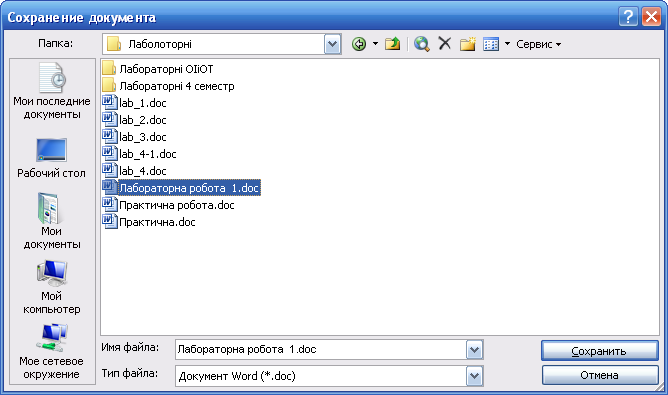Screen dimensions: 668x395
Task: Select lab_4-1.doc Word file icon
Action: click(109, 154)
